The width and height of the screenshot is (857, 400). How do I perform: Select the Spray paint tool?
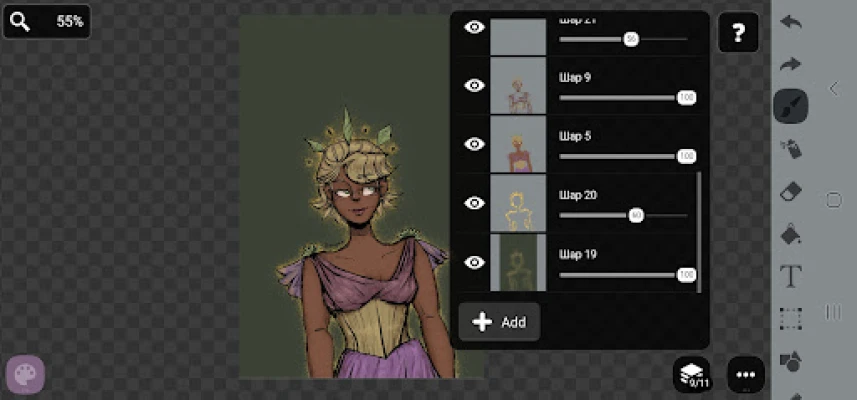pos(790,149)
